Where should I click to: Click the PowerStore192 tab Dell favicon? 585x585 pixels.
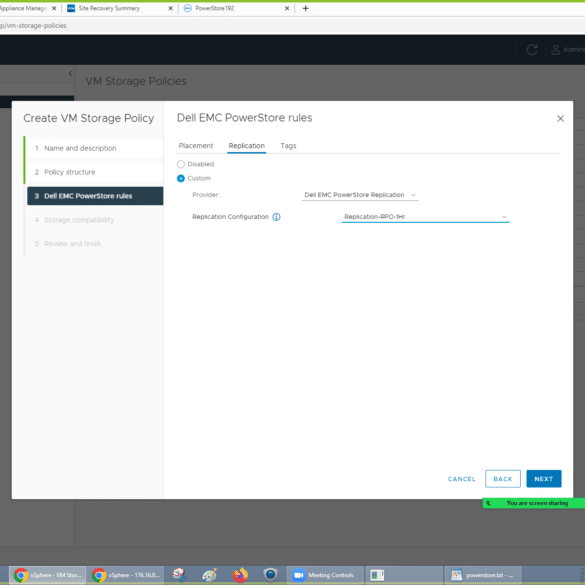(x=188, y=8)
